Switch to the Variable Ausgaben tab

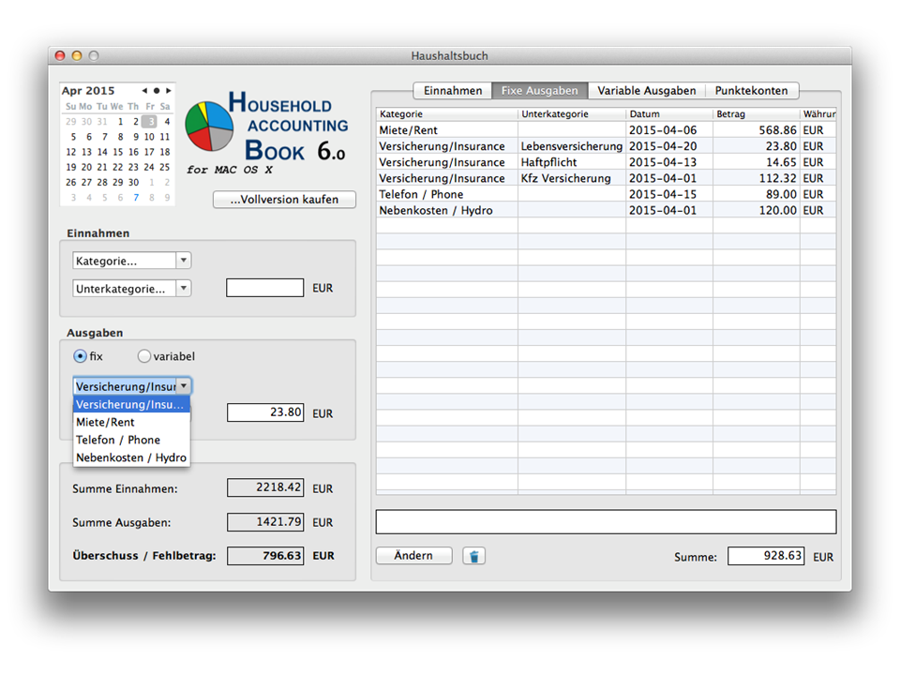(x=646, y=90)
